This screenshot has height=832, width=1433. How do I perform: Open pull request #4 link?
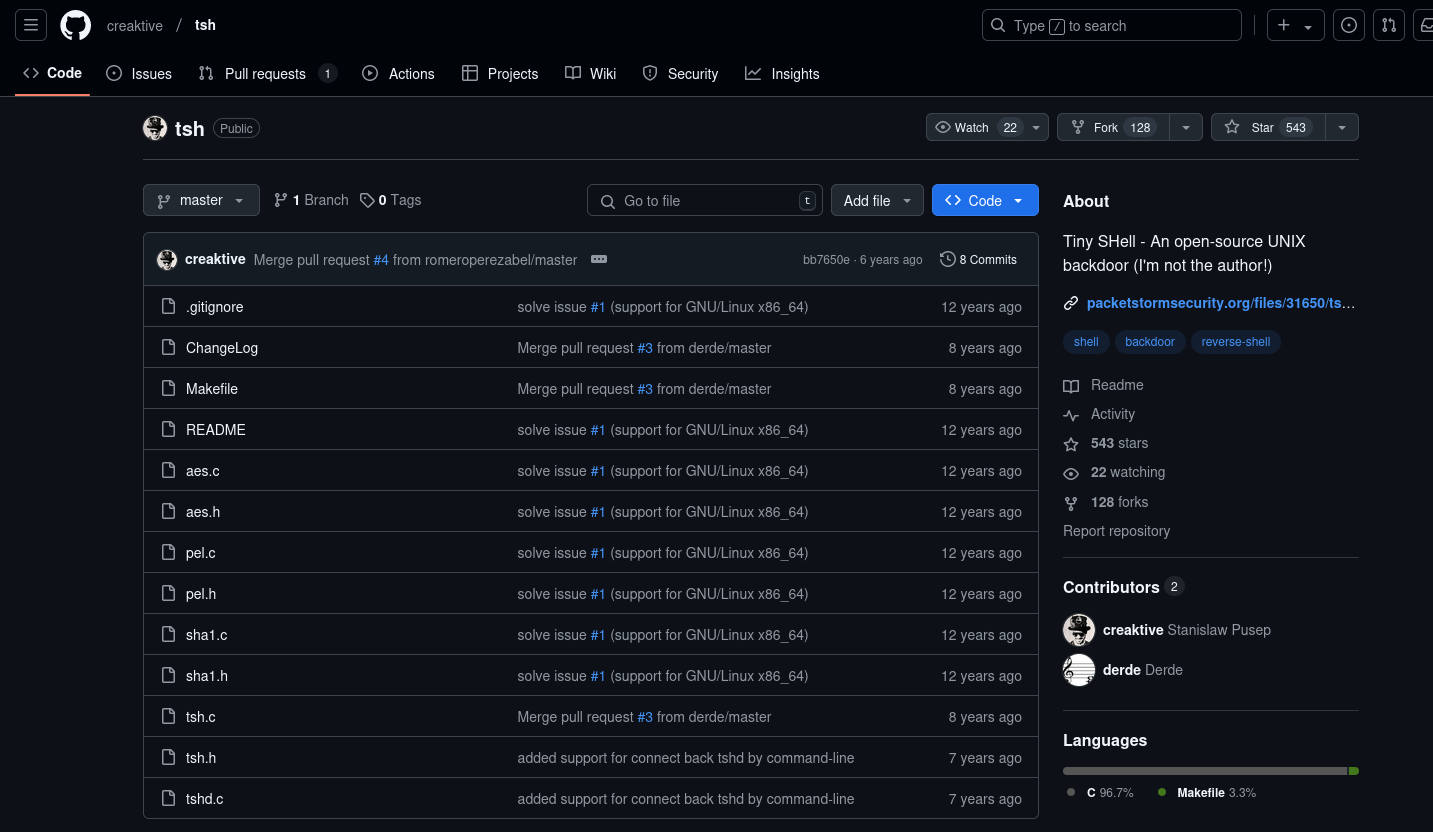381,260
